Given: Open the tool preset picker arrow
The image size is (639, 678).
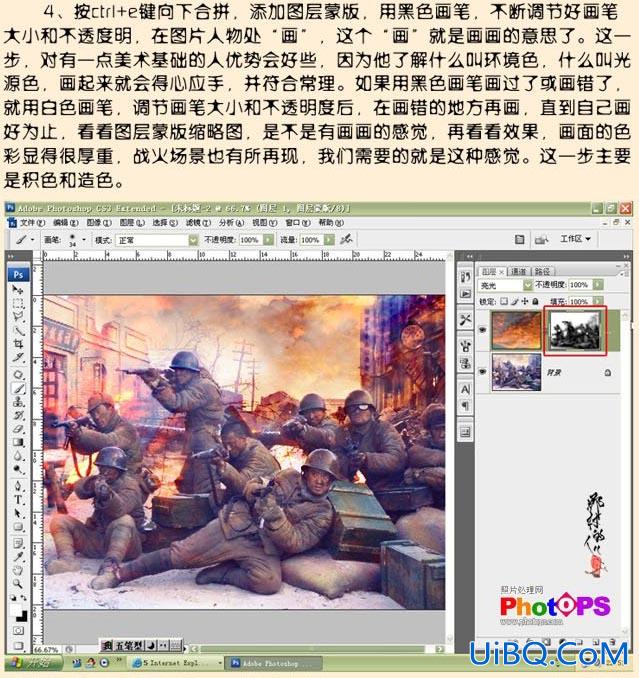Looking at the screenshot, I should point(32,240).
